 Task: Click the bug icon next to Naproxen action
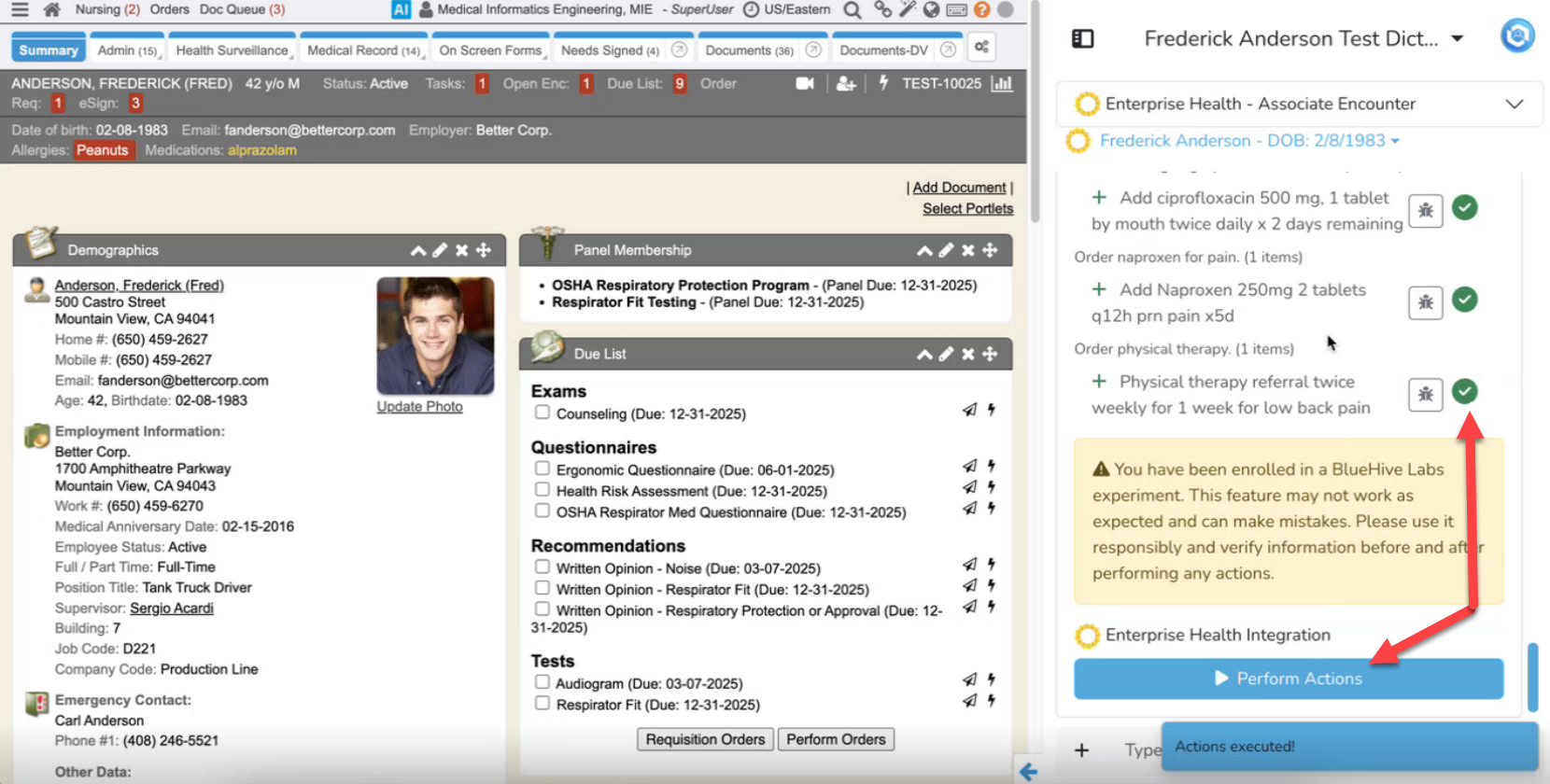1425,302
